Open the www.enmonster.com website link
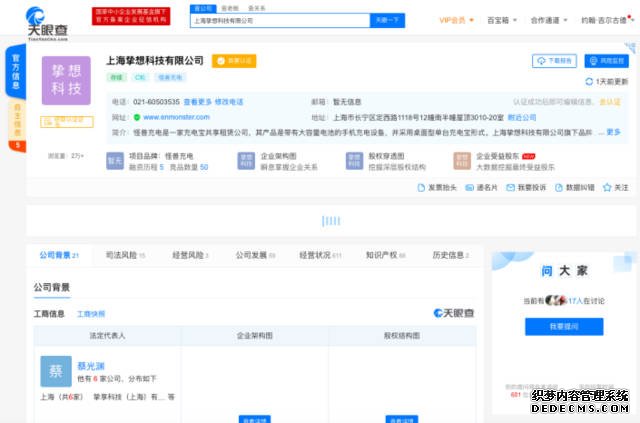This screenshot has height=423, width=640. click(176, 117)
